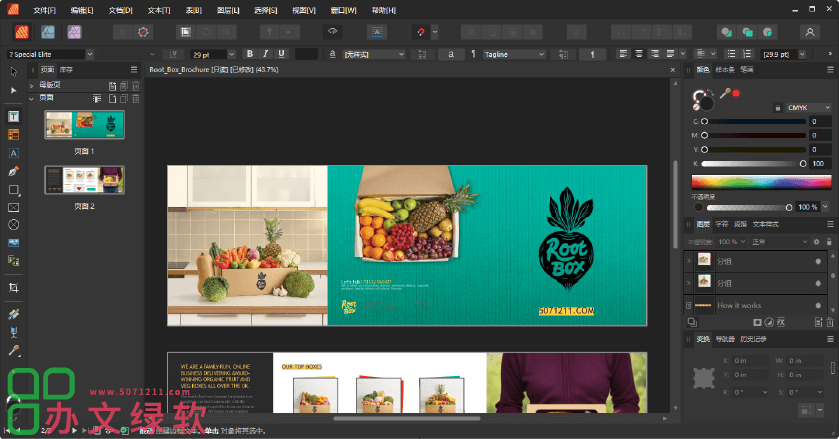Align text center button

(638, 54)
